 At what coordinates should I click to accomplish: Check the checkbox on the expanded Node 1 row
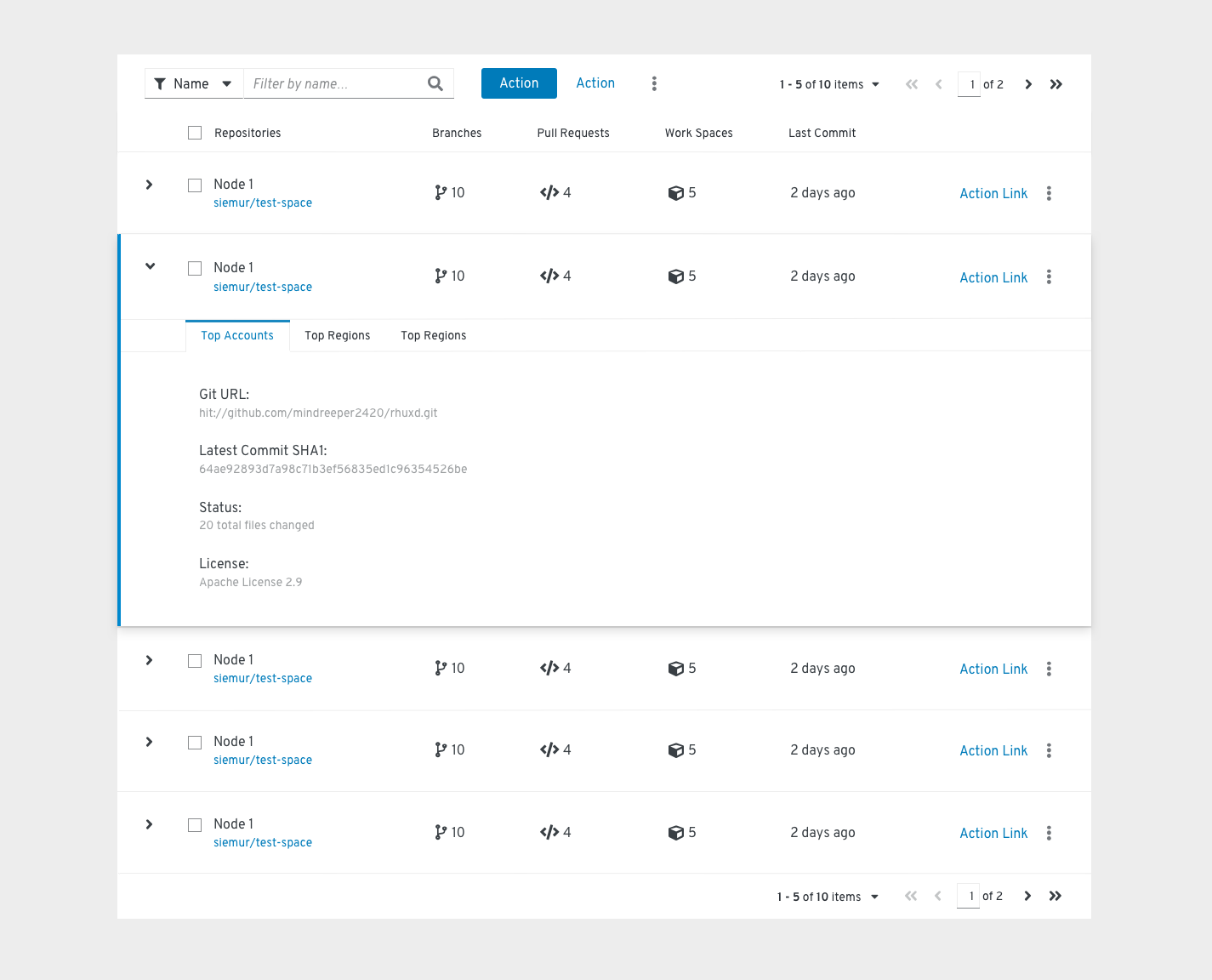point(195,267)
